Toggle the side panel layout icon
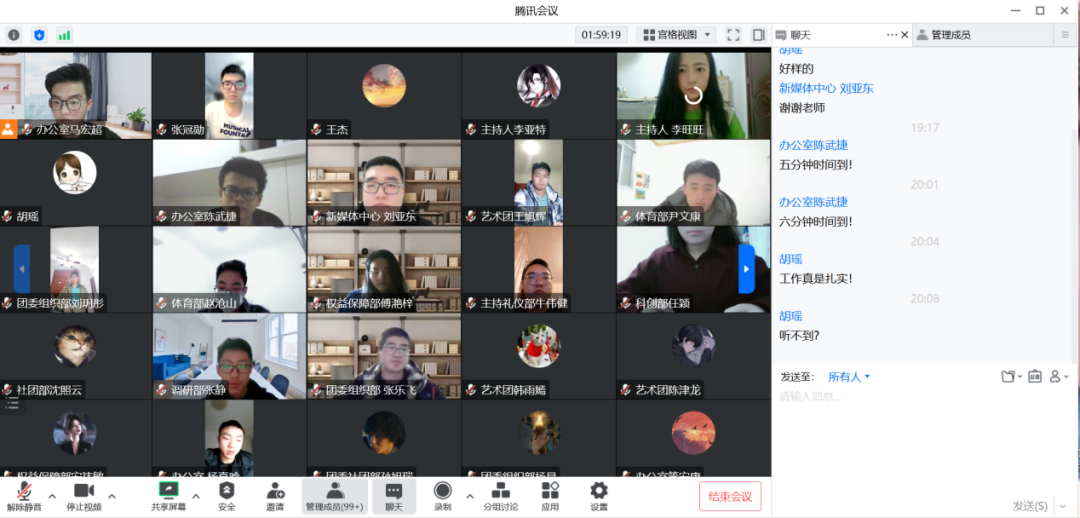The image size is (1080, 518). coord(758,35)
